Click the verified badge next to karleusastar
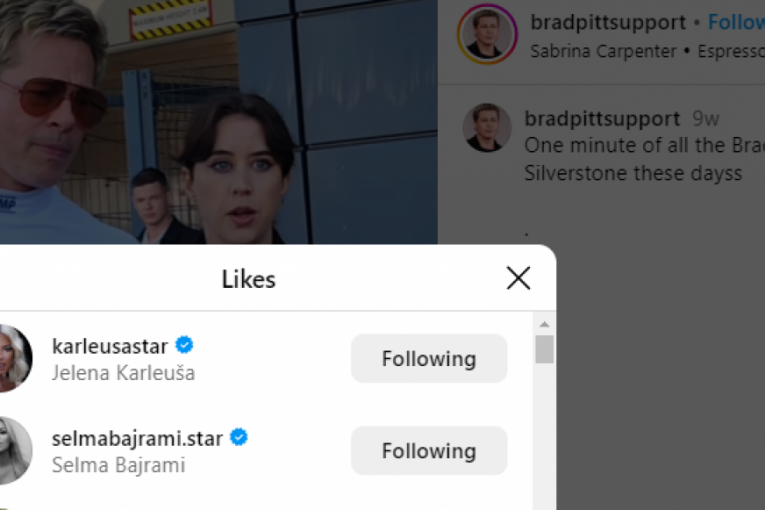Screen dimensions: 765x510 point(184,345)
